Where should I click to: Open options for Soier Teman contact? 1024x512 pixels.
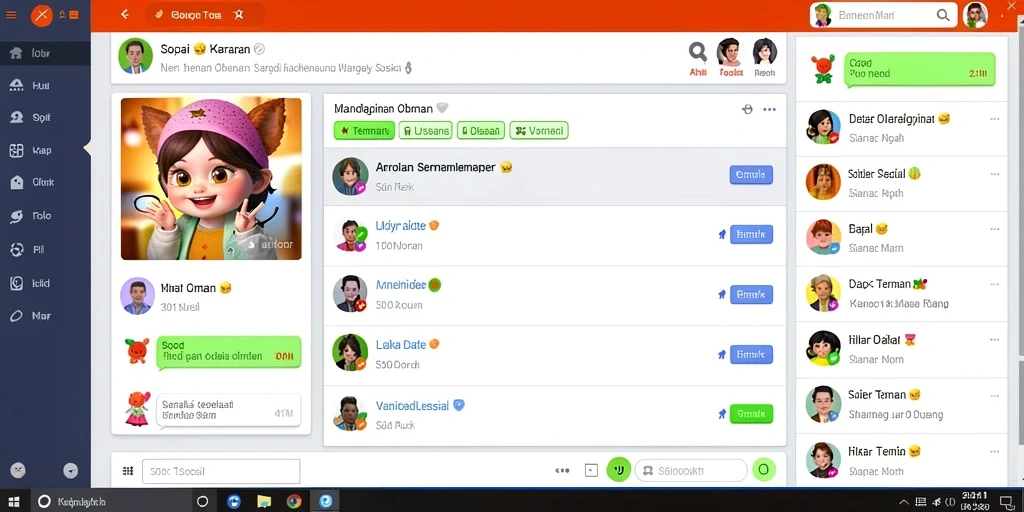click(x=995, y=395)
